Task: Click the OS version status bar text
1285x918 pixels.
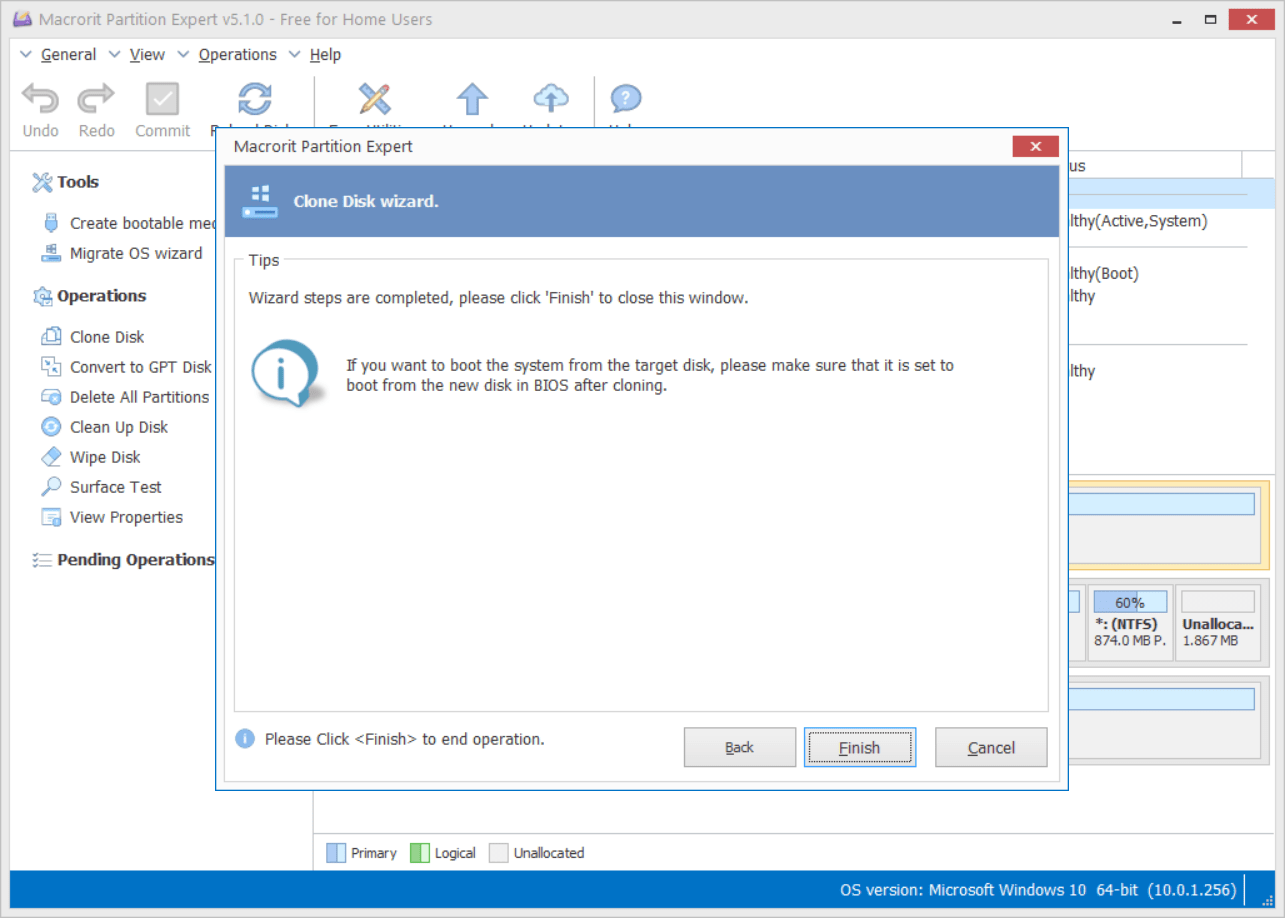Action: pos(1038,889)
